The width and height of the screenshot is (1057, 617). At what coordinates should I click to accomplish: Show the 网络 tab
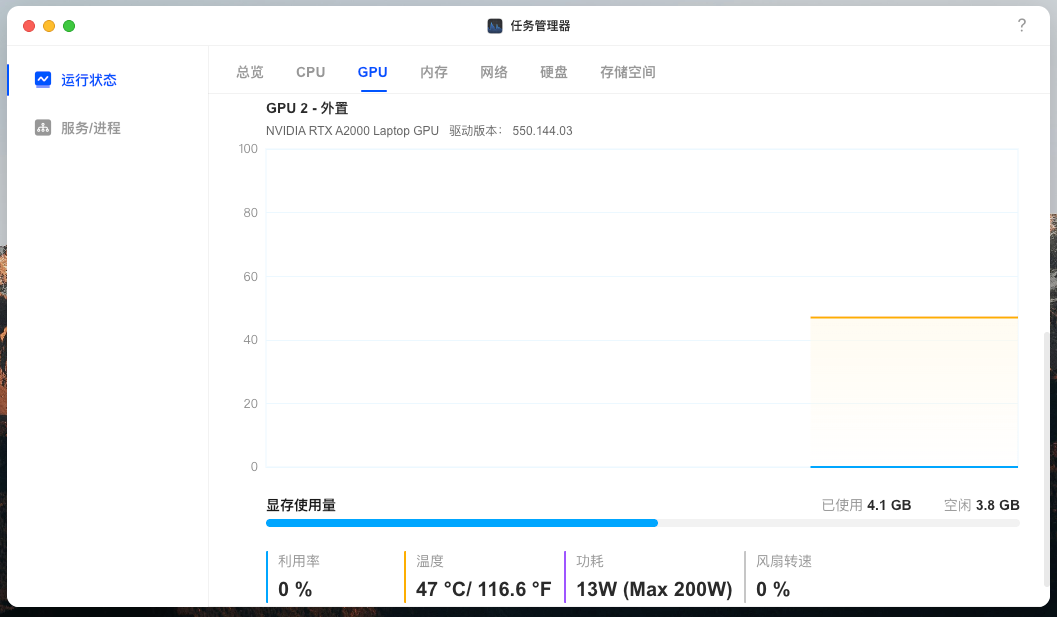494,72
